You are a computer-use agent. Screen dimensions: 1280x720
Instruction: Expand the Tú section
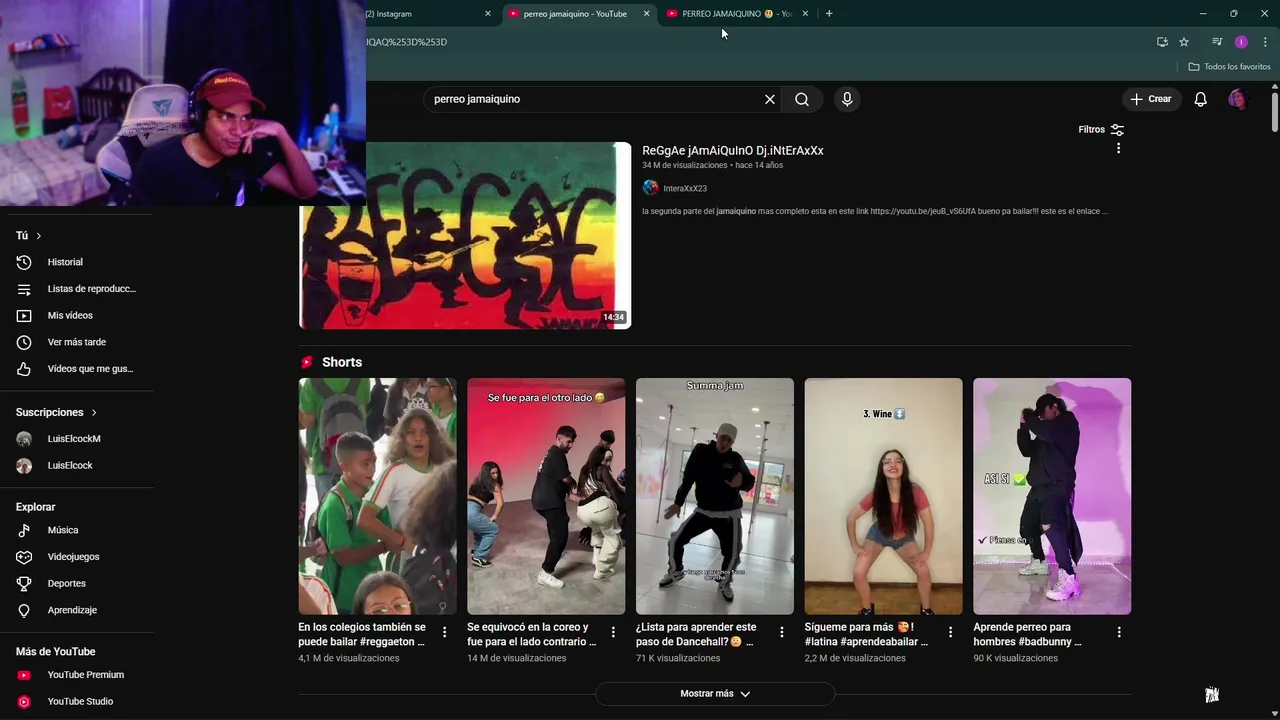(29, 236)
